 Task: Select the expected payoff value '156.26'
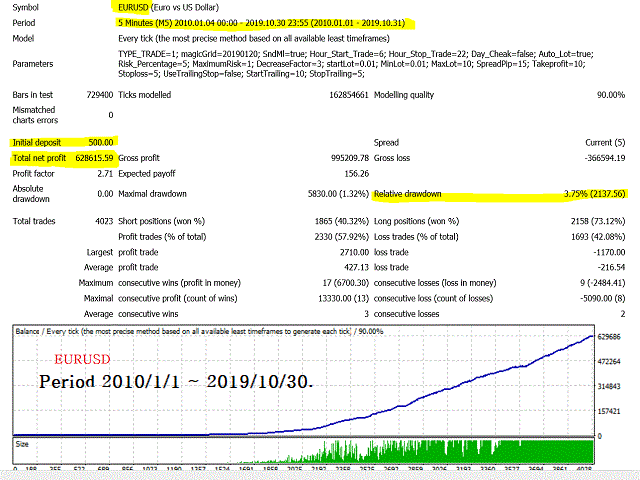pyautogui.click(x=356, y=173)
